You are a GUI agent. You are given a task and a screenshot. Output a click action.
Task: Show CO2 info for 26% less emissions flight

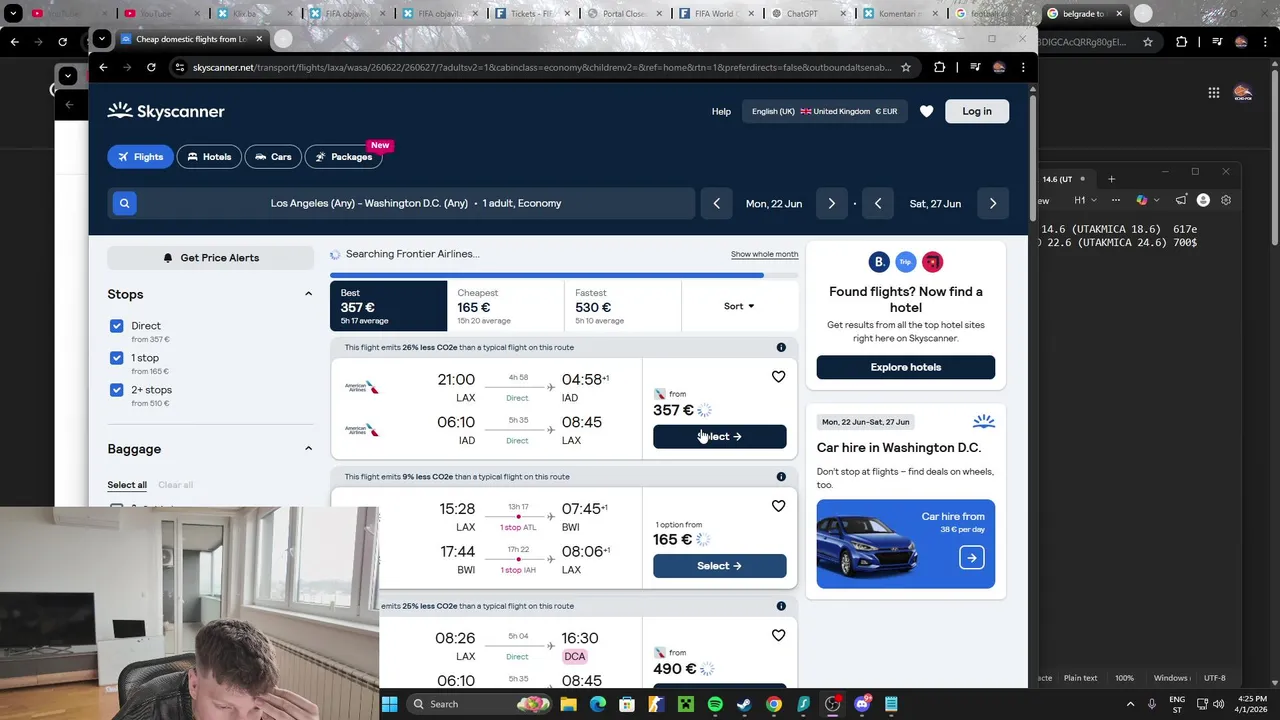pyautogui.click(x=781, y=347)
